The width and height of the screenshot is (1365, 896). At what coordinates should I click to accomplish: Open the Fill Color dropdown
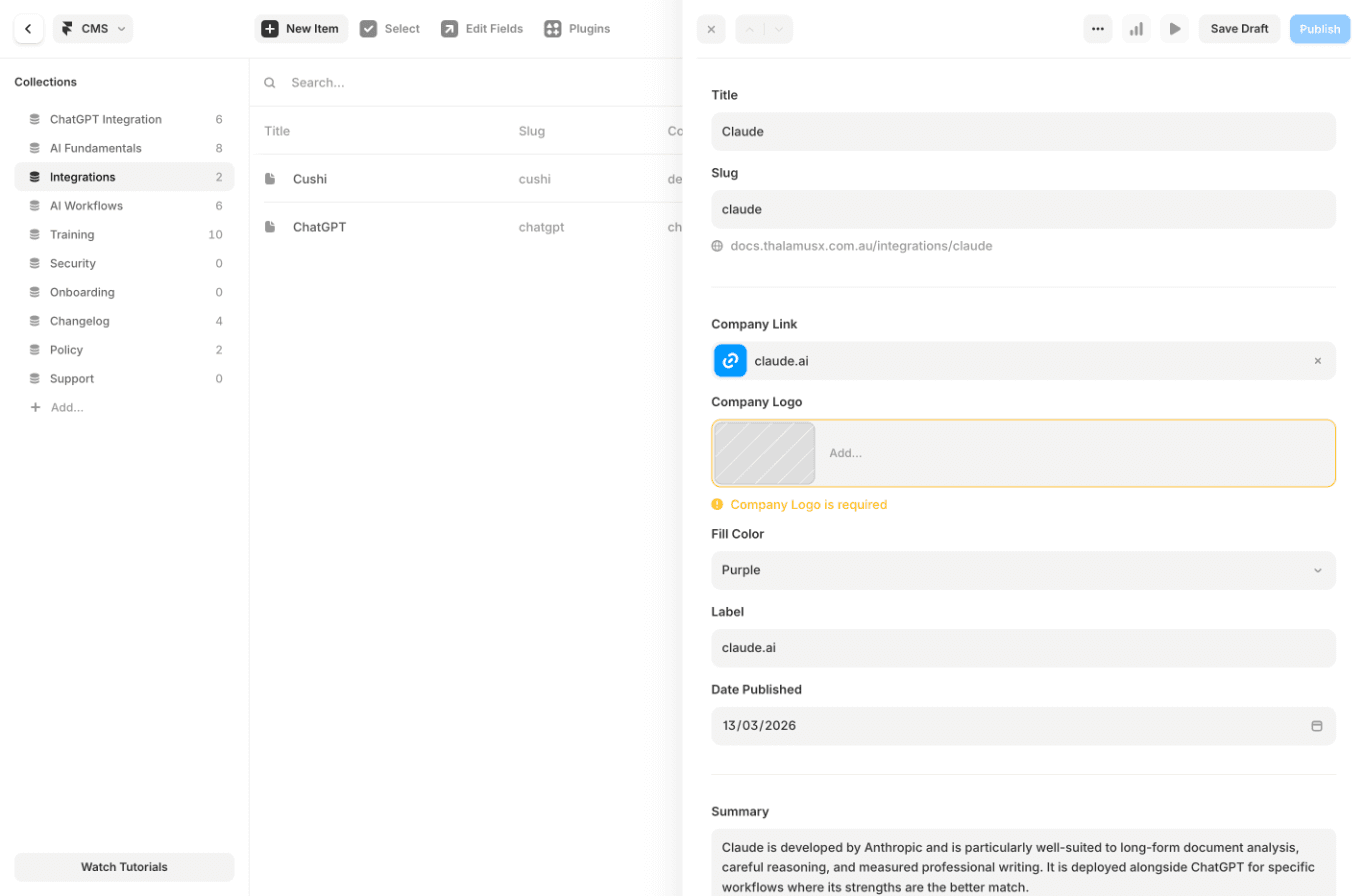[1023, 570]
